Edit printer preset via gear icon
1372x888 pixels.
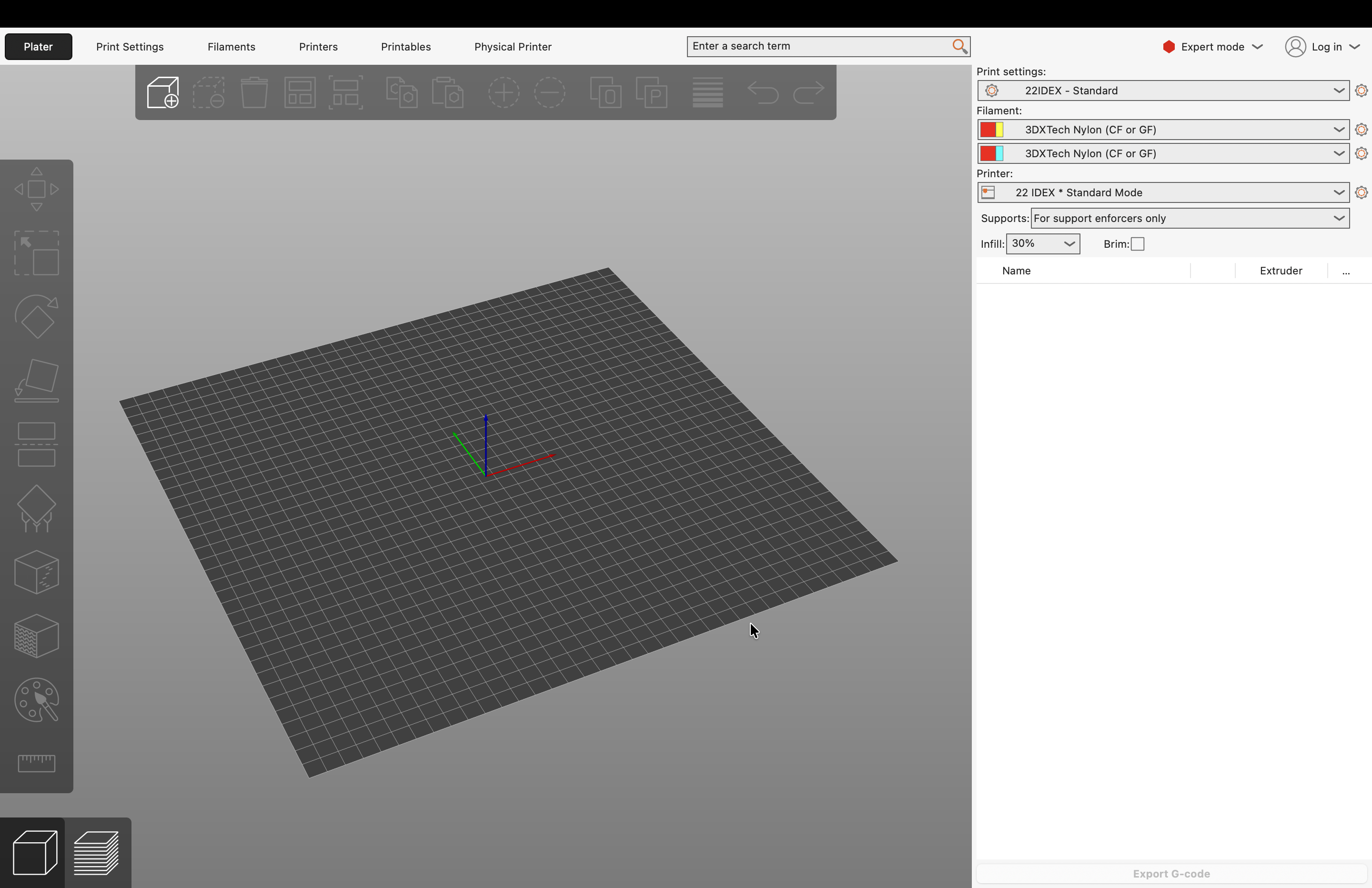pyautogui.click(x=1361, y=192)
